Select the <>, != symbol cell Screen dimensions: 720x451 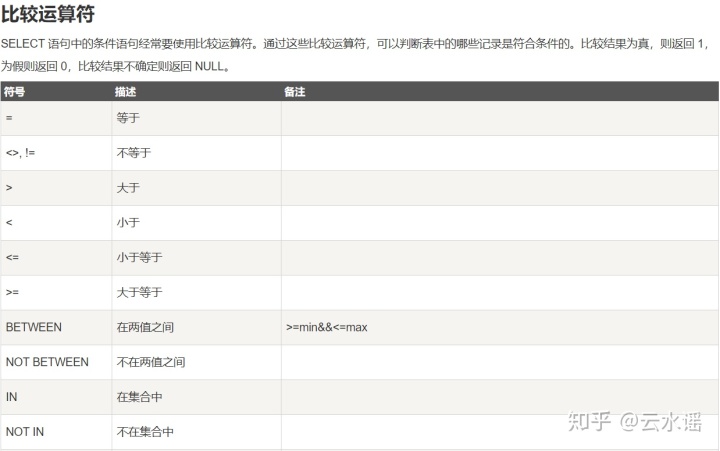tap(56, 153)
